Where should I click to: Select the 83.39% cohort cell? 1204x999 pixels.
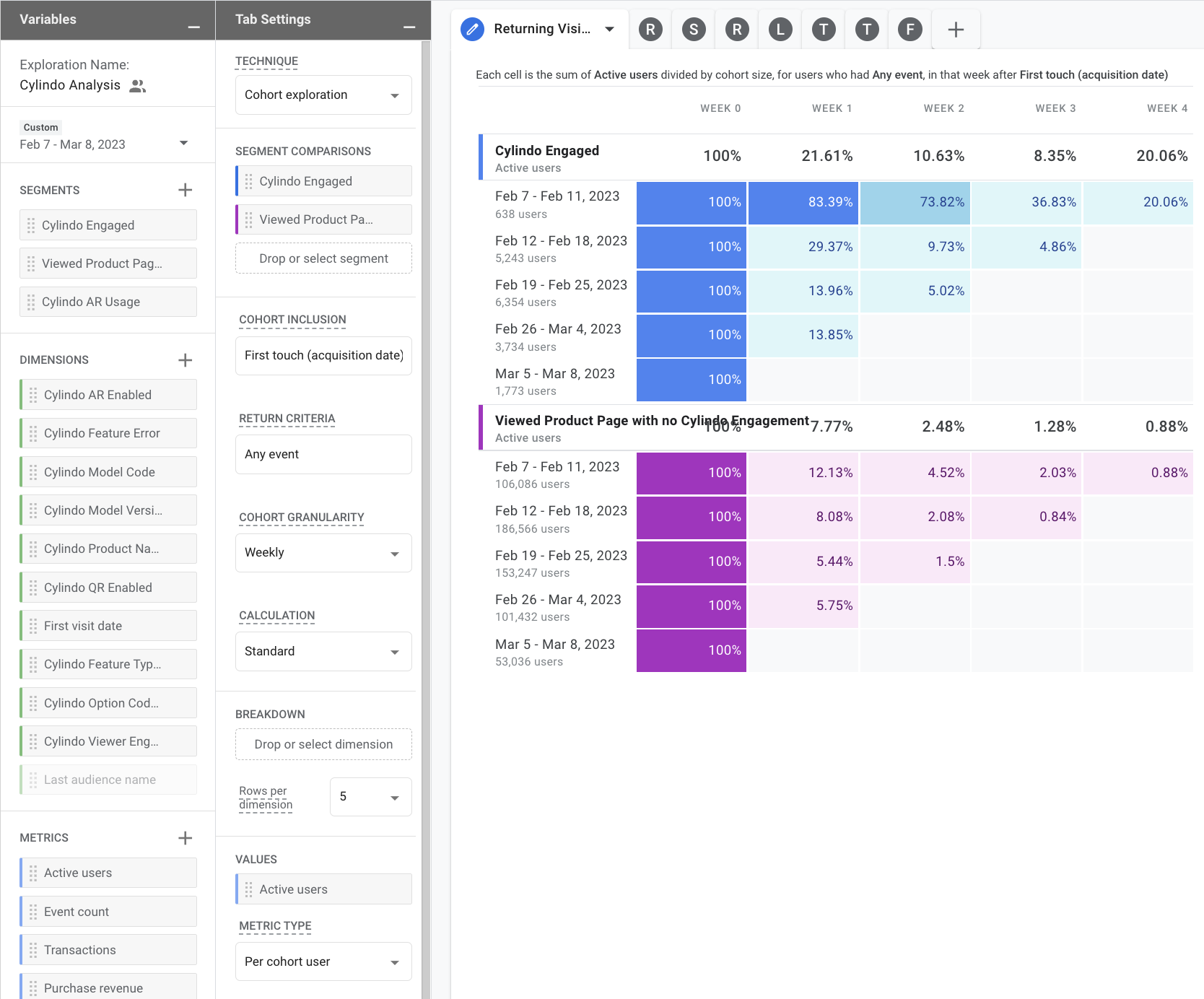coord(803,203)
